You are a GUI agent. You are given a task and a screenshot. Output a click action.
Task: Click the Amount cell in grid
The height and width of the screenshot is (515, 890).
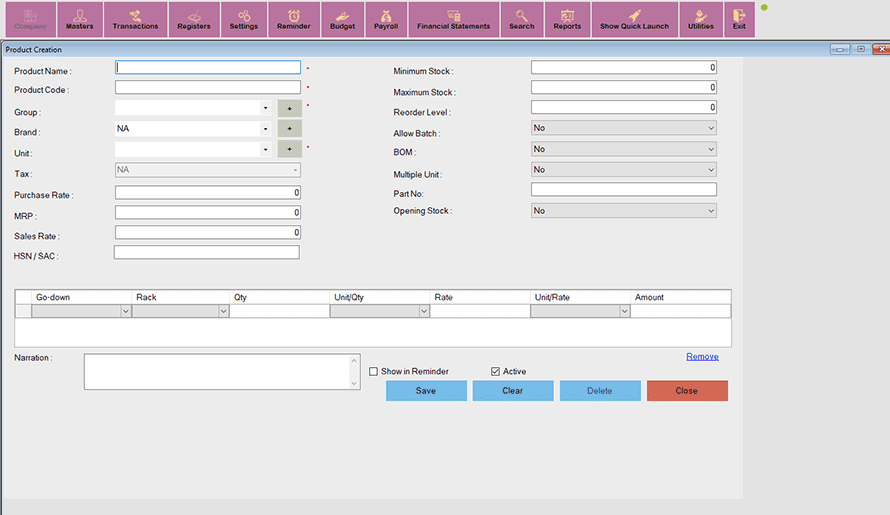[x=681, y=311]
